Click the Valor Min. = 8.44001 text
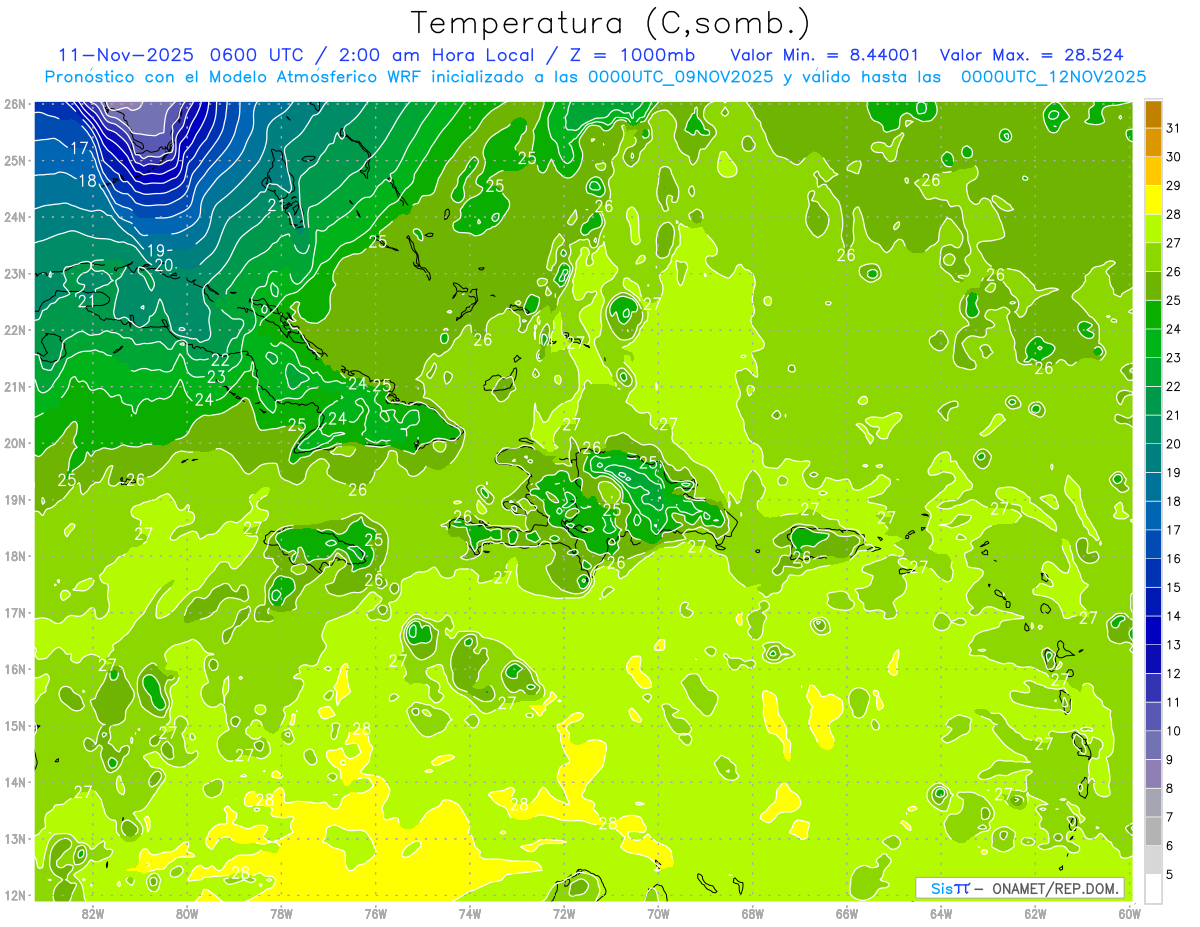Screen dimensions: 1200x927 pyautogui.click(x=824, y=55)
